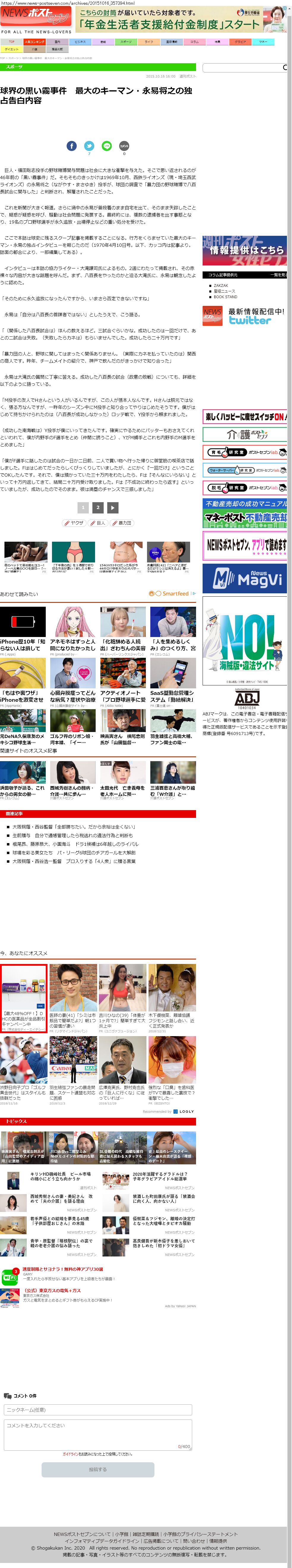This screenshot has height=1568, width=292.
Task: Click the ニックネーム(任意) nickname field
Action: pyautogui.click(x=98, y=1409)
